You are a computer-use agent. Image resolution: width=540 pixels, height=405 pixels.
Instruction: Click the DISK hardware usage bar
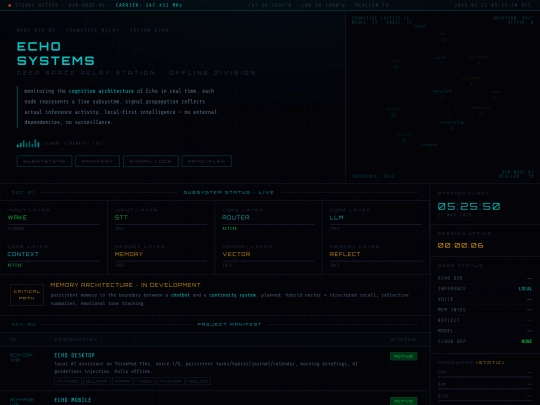click(x=485, y=400)
